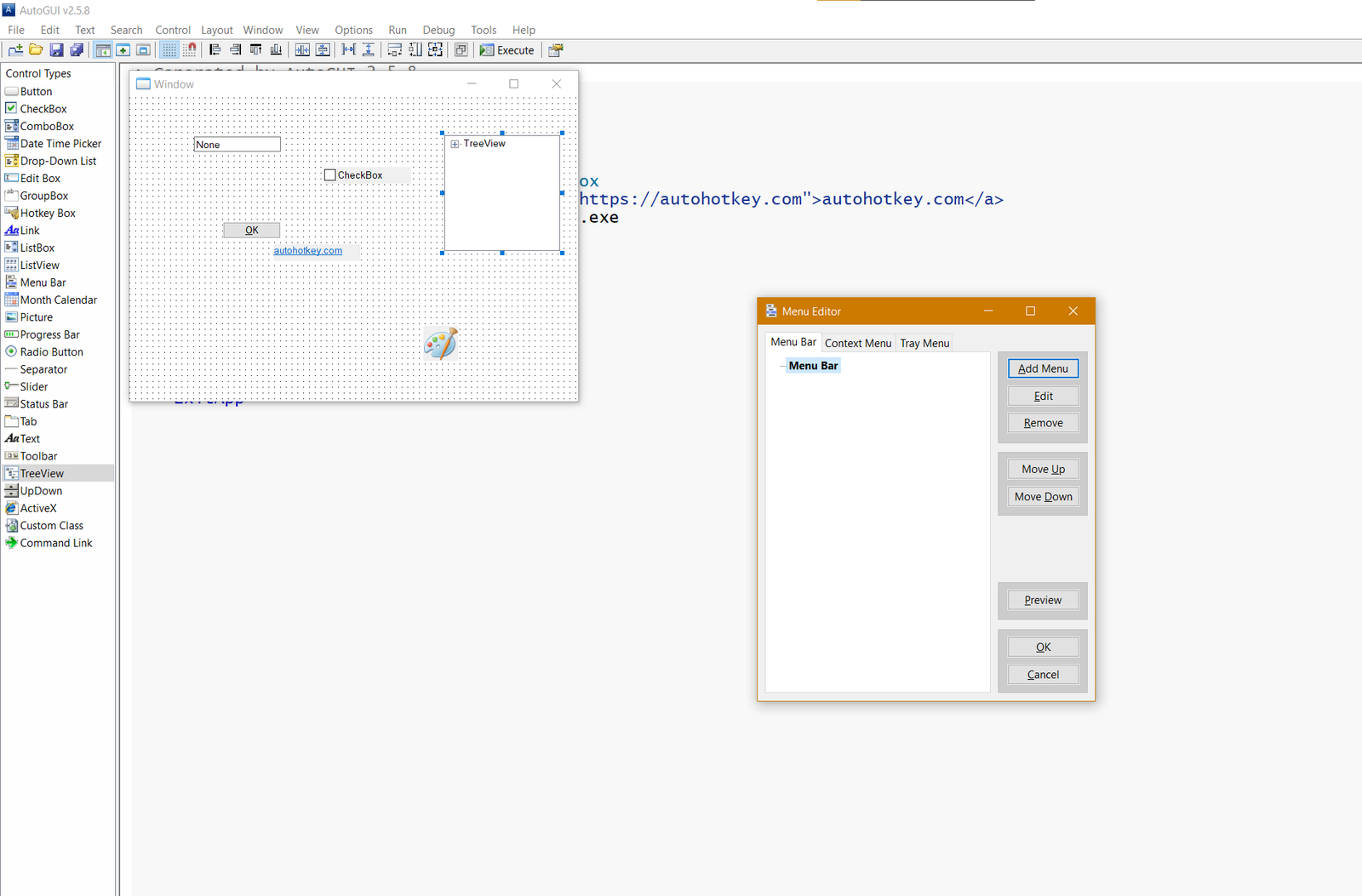The image size is (1362, 896).
Task: Tick the CheckBox in the design window
Action: point(330,175)
